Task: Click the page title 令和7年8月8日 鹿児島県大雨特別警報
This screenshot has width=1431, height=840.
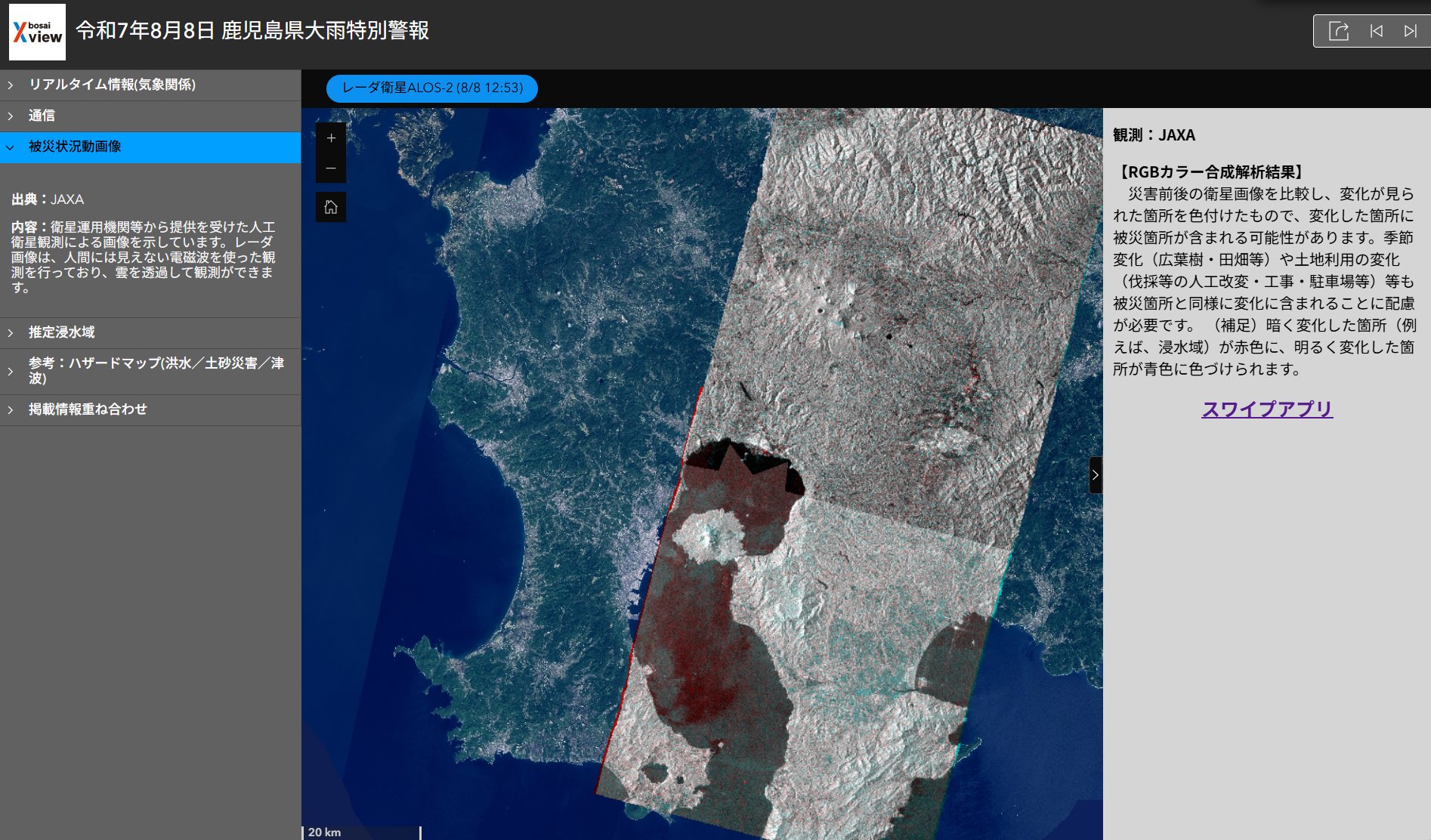Action: point(252,31)
